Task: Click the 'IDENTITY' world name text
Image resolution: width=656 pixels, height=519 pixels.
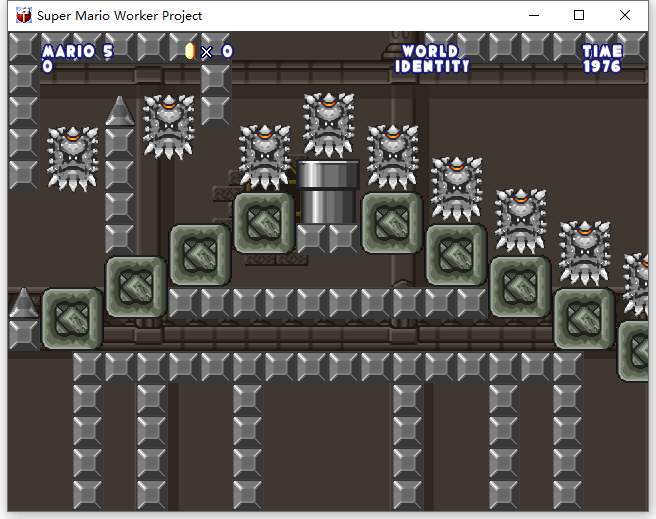Action: tap(432, 66)
